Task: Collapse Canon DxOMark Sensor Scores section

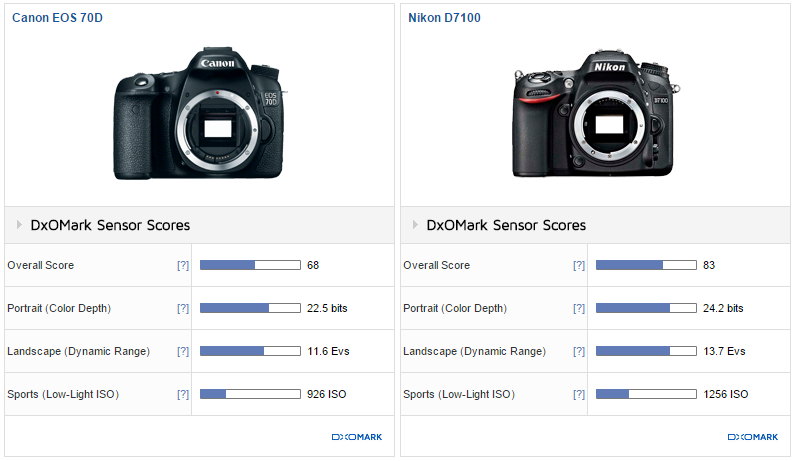Action: pyautogui.click(x=19, y=225)
